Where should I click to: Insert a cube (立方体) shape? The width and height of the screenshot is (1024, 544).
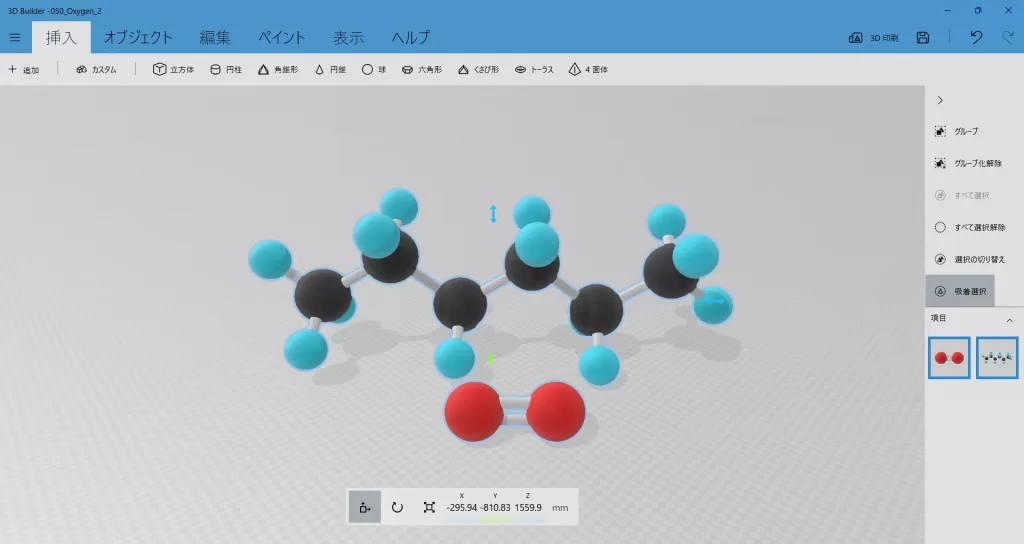pyautogui.click(x=173, y=70)
